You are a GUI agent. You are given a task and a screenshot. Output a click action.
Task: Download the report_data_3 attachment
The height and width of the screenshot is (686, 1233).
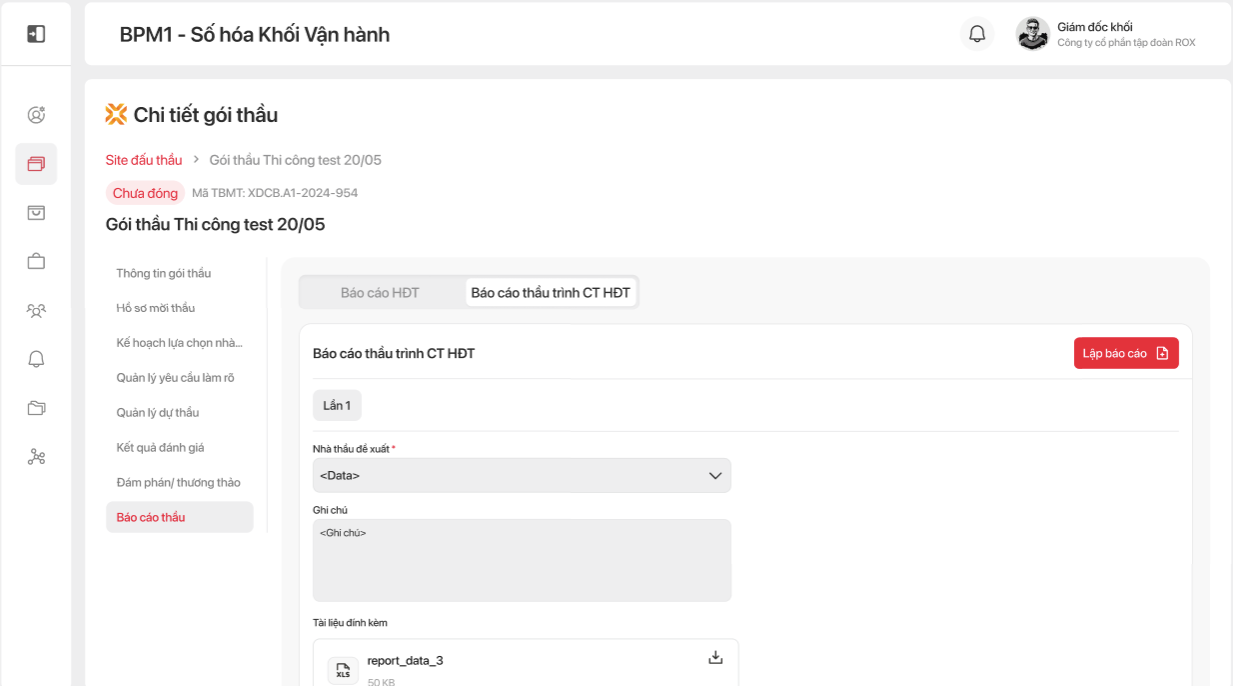click(715, 657)
